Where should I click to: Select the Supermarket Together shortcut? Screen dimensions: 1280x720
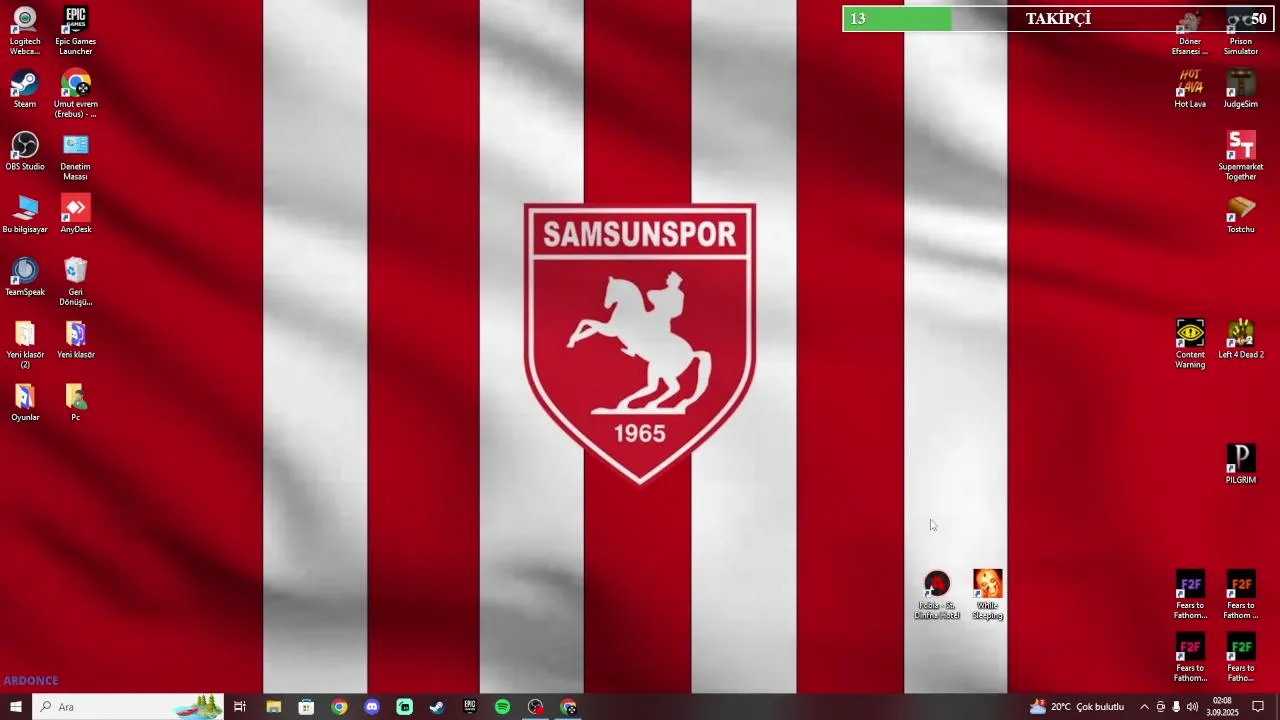1241,157
